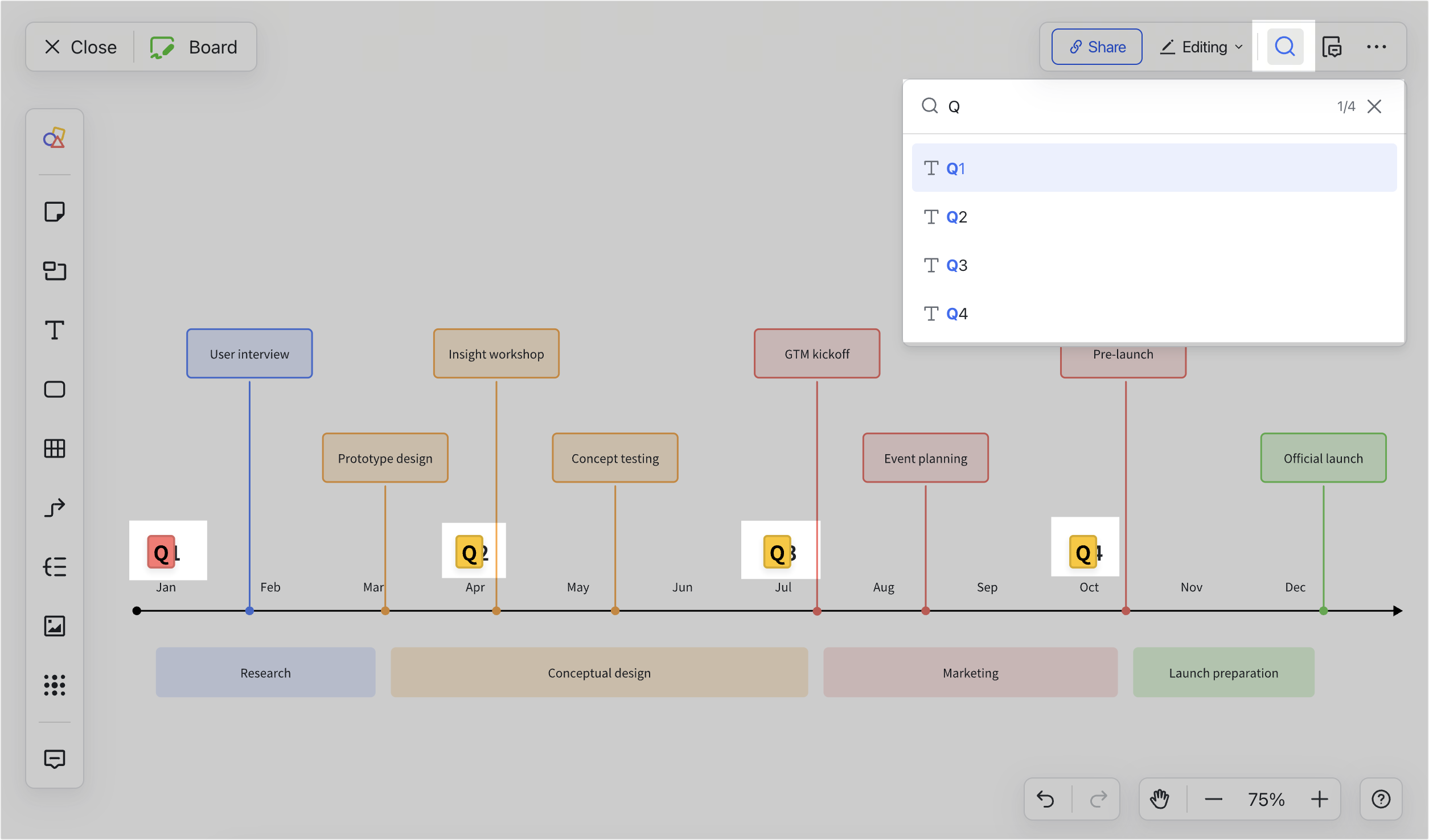1429x840 pixels.
Task: Click the Nov month label
Action: coord(1192,587)
